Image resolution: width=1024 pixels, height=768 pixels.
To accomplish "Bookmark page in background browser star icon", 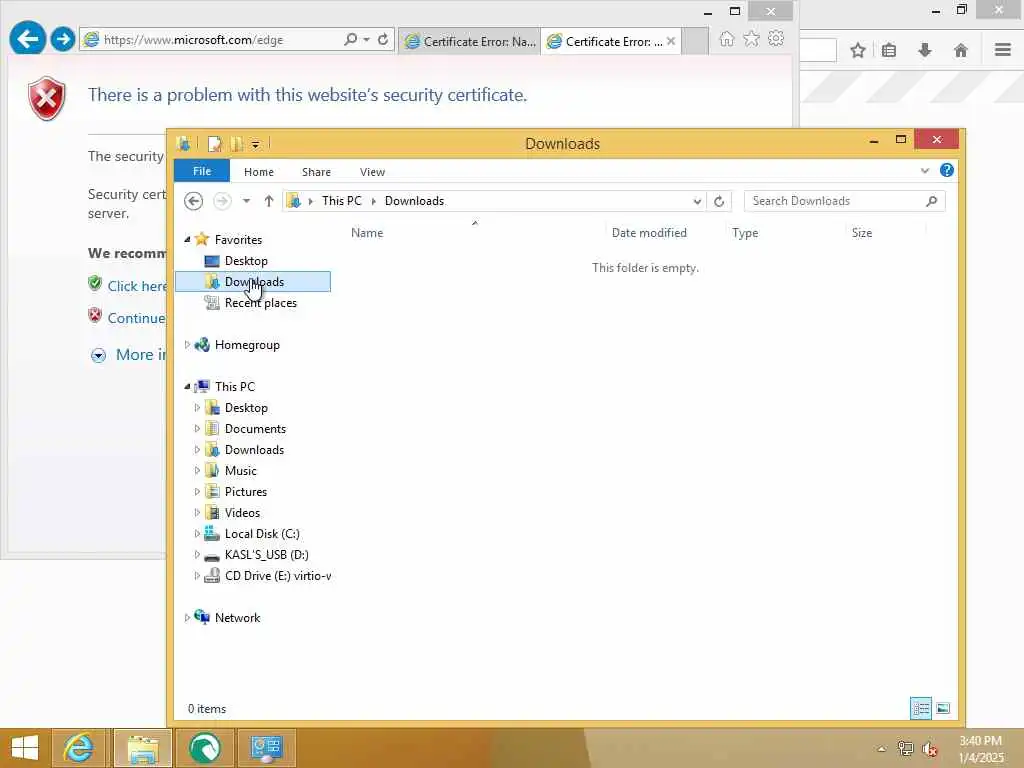I will pyautogui.click(x=858, y=50).
